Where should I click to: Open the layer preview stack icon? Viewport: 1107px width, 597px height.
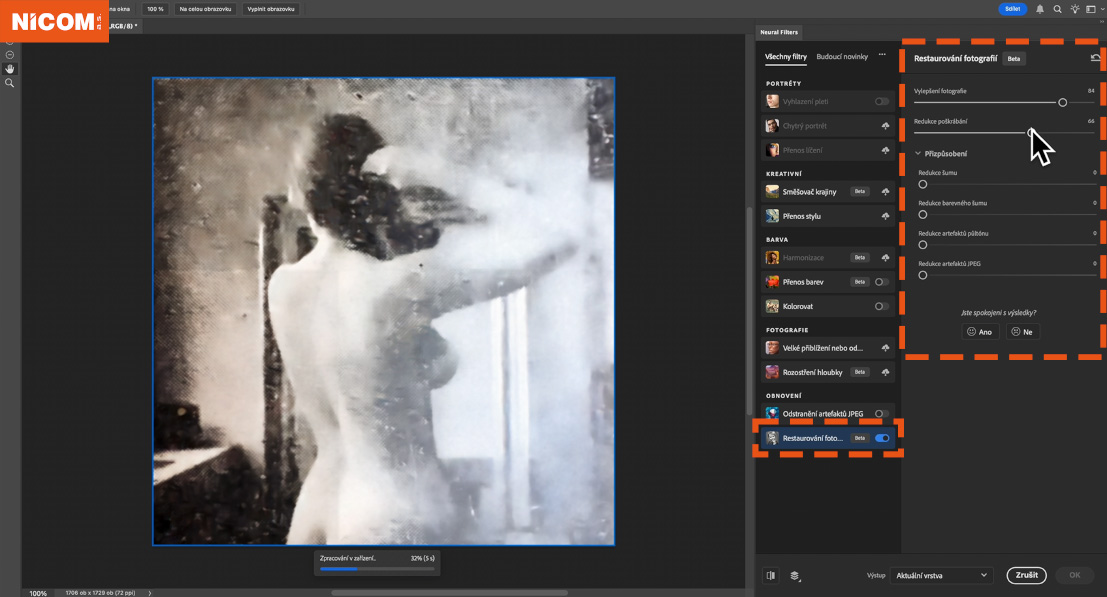click(x=795, y=575)
